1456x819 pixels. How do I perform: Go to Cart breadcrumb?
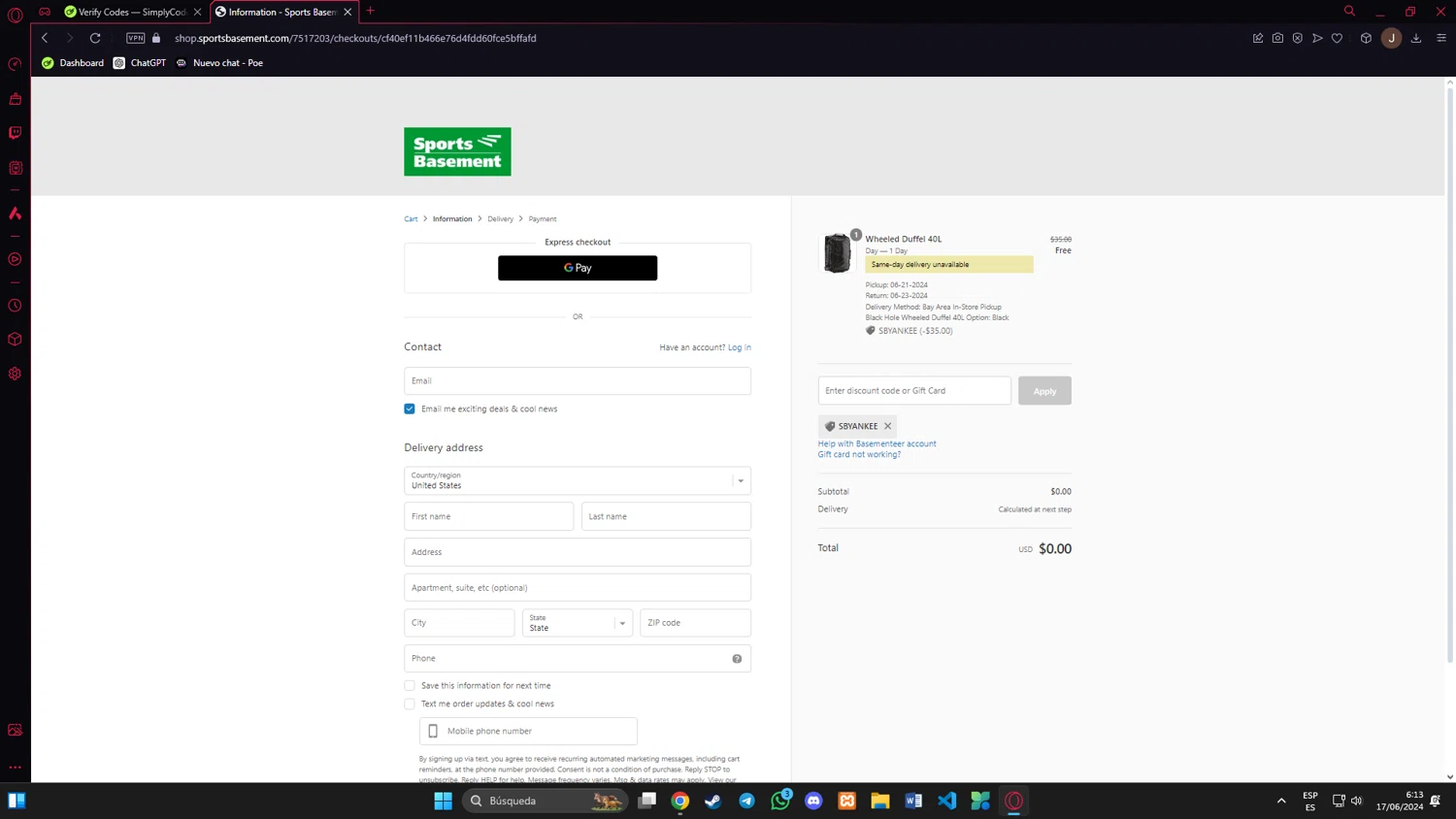point(411,219)
